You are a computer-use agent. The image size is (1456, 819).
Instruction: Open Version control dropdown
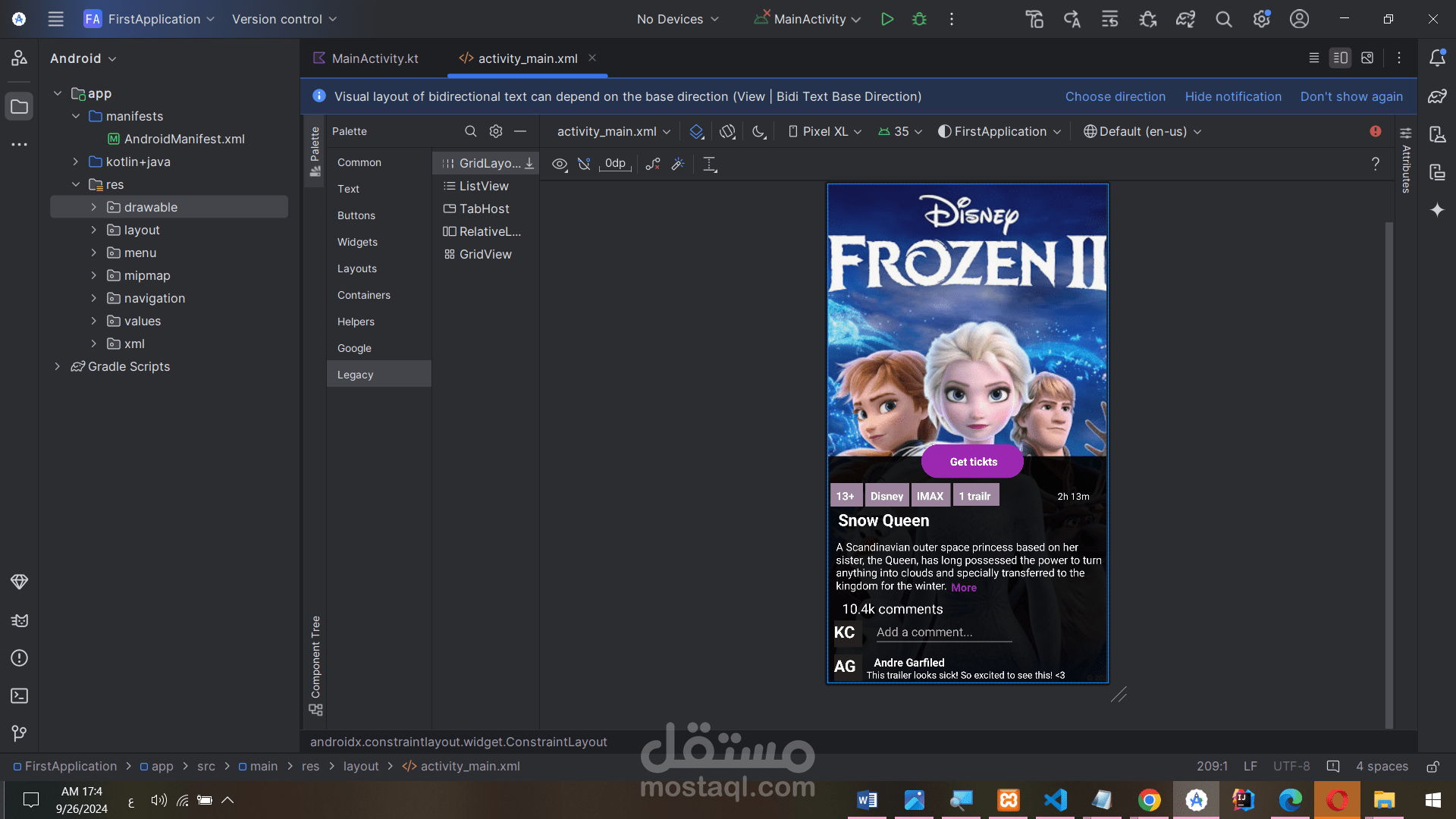click(284, 19)
